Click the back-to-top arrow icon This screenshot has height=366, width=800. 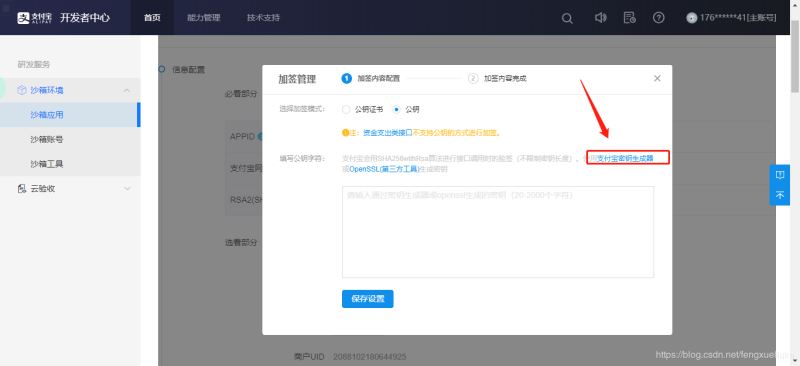tap(780, 195)
